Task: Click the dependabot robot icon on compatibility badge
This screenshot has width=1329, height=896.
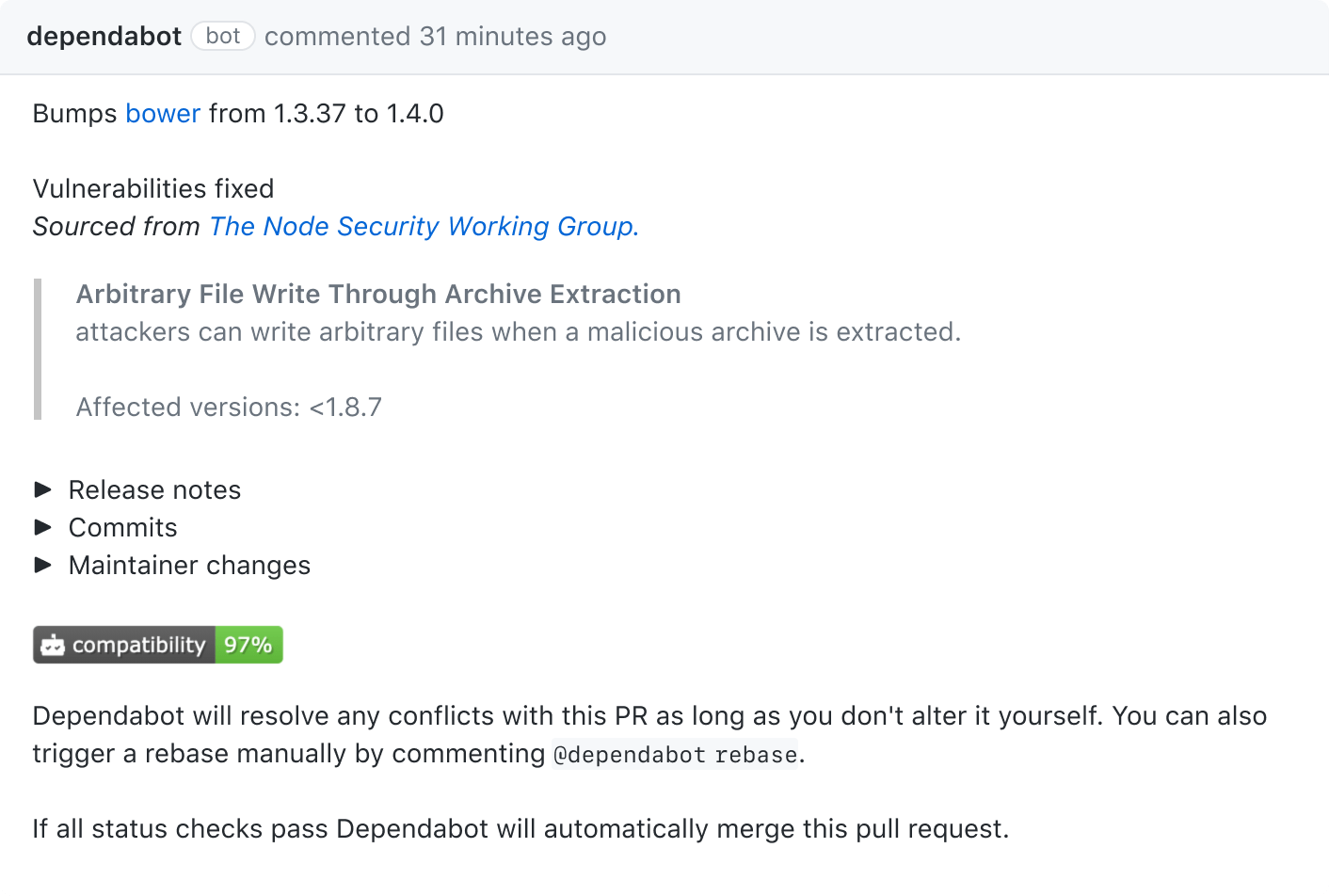Action: (53, 645)
